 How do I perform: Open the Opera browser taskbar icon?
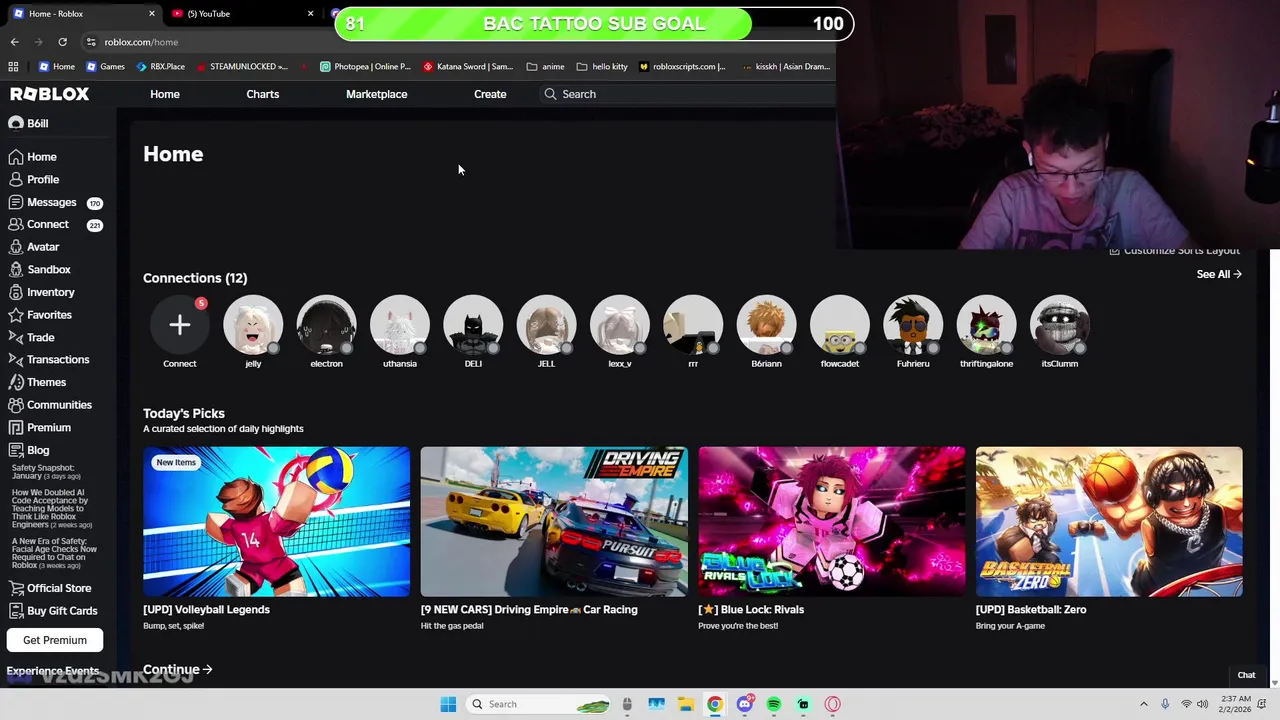click(x=833, y=704)
